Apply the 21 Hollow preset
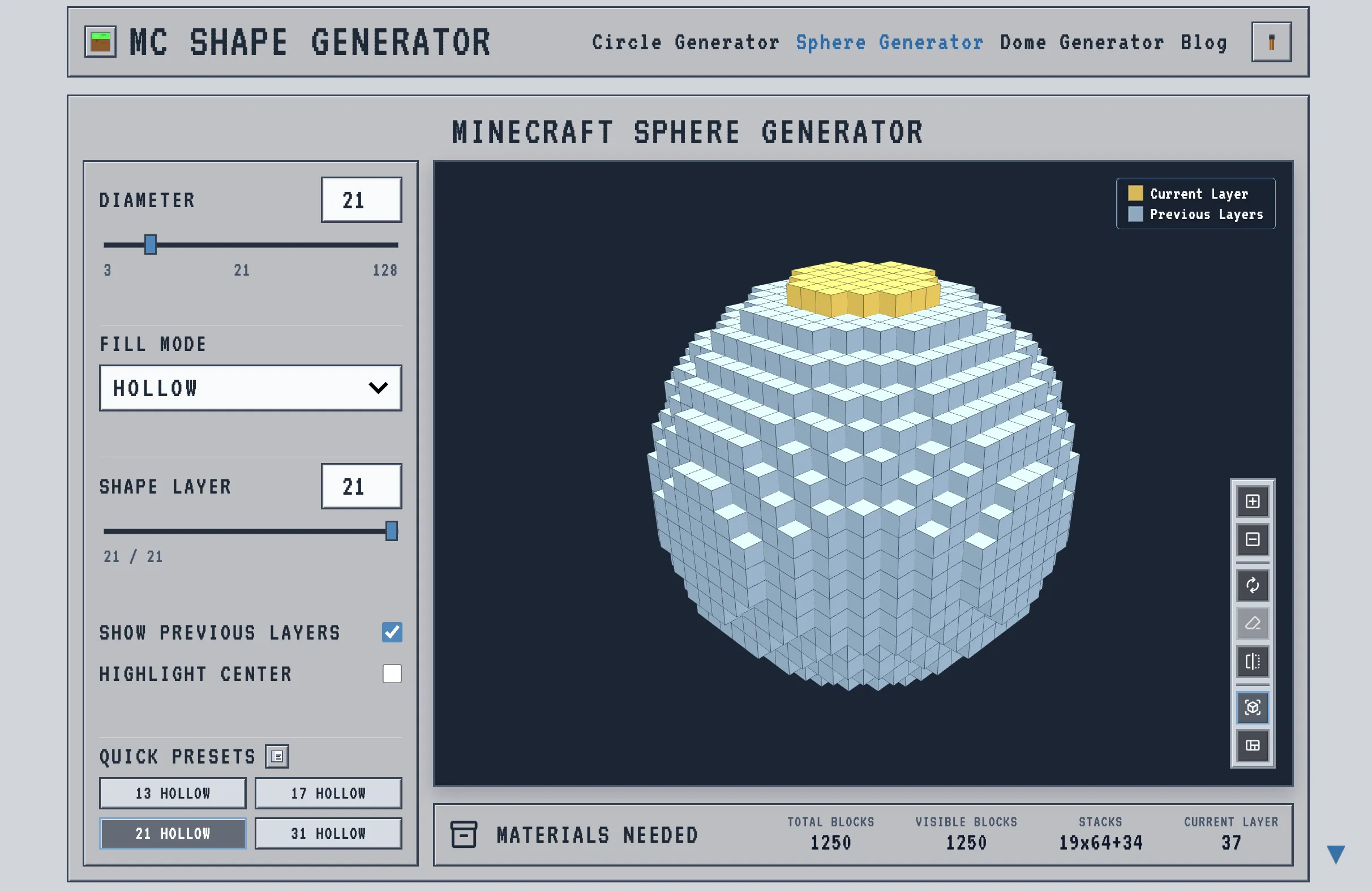 (x=173, y=833)
